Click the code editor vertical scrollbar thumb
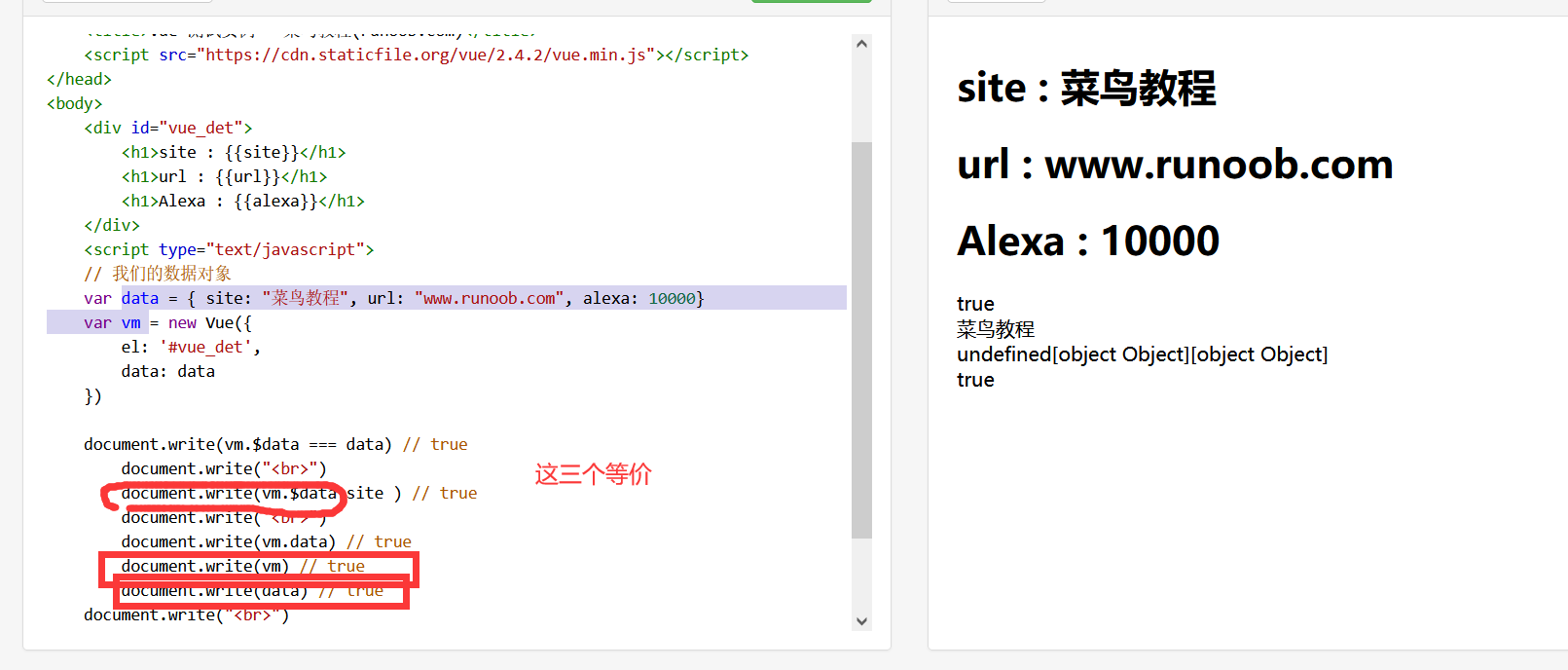The height and width of the screenshot is (670, 1568). click(x=860, y=340)
